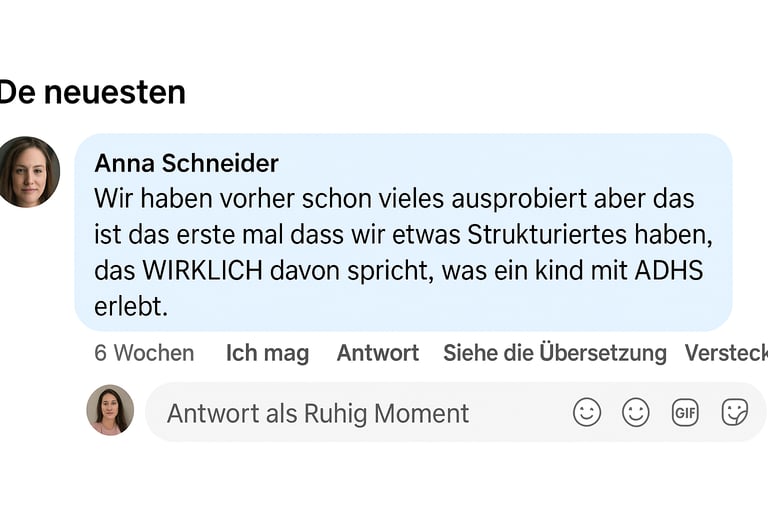Viewport: 768px width, 505px height.
Task: Open the sticker picker icon
Action: (735, 412)
